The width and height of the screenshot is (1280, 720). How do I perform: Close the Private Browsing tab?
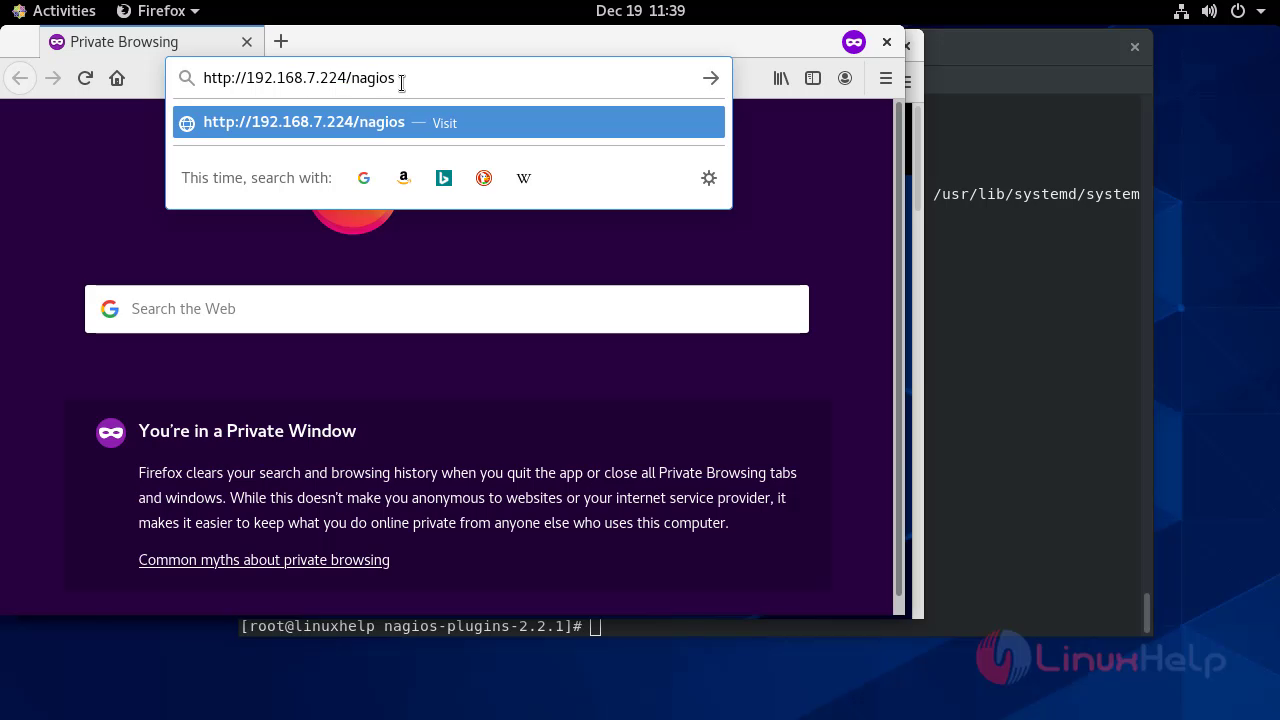point(247,42)
